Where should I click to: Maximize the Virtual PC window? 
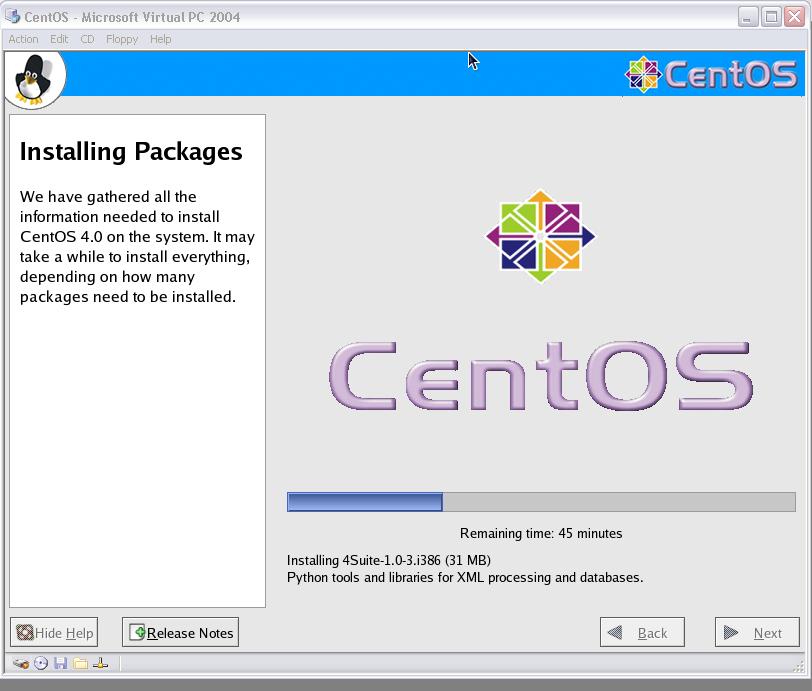[771, 17]
